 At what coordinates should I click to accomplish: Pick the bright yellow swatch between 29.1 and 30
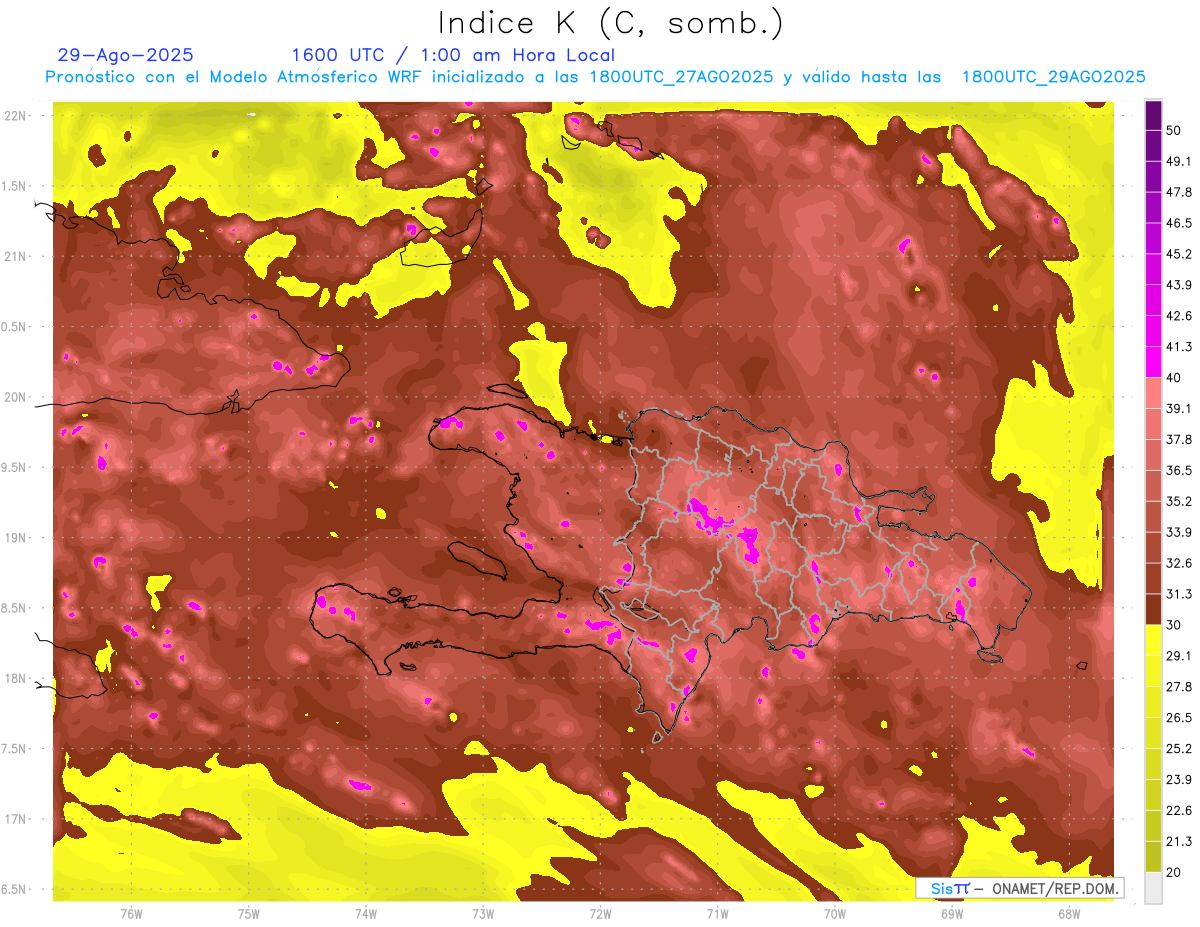[1153, 641]
